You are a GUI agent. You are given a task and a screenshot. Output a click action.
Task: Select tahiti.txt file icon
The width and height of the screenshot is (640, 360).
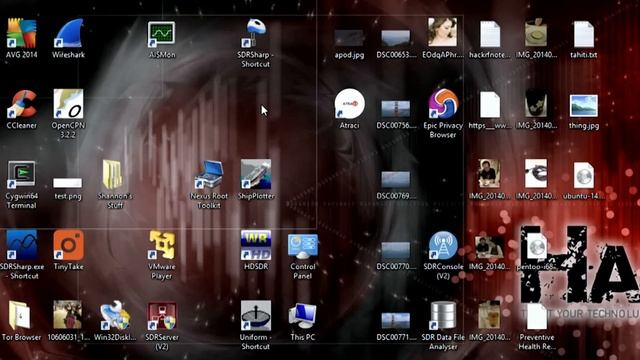coord(584,34)
